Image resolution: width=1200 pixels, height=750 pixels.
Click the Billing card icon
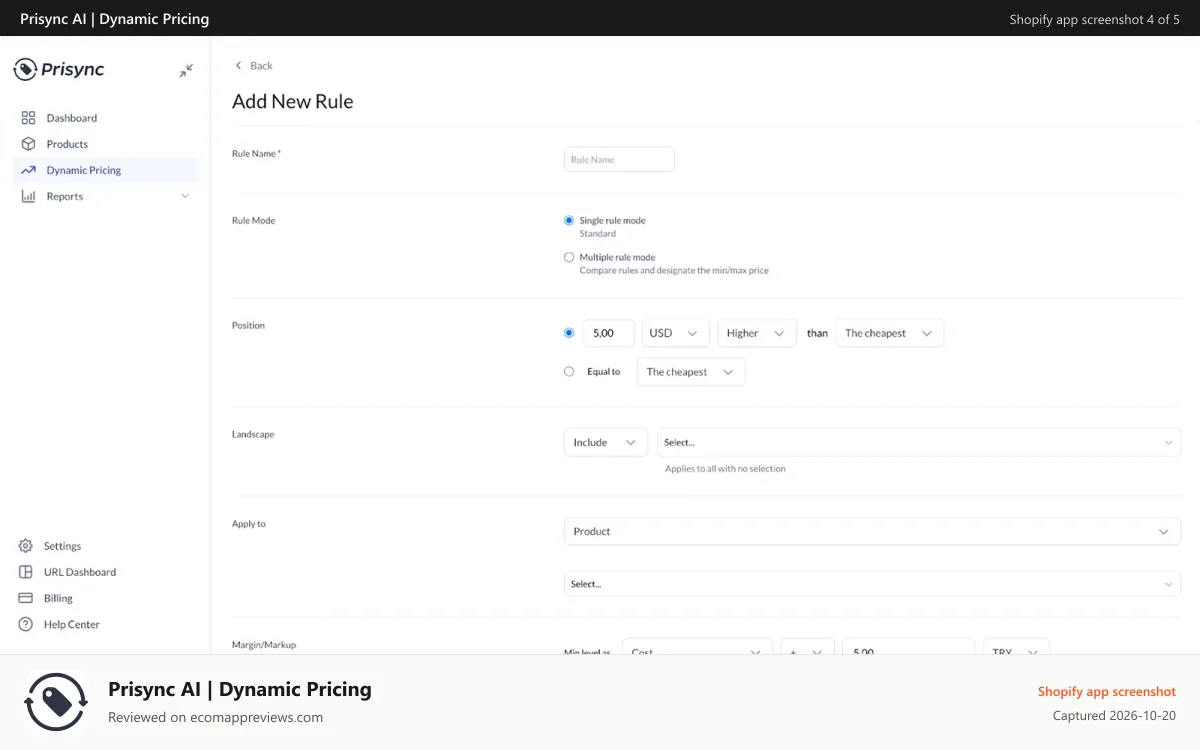coord(26,598)
